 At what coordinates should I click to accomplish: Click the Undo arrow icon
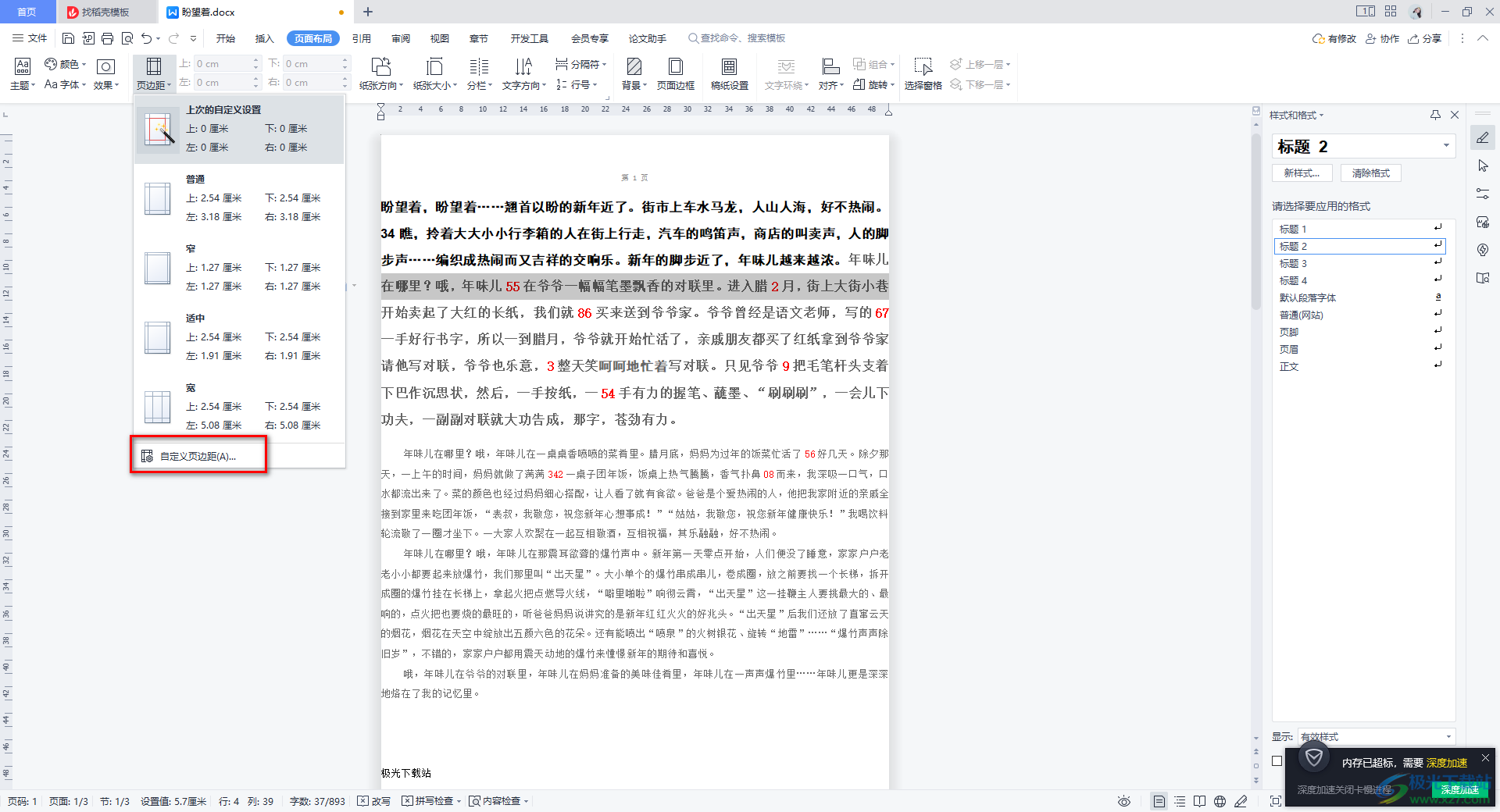point(146,38)
